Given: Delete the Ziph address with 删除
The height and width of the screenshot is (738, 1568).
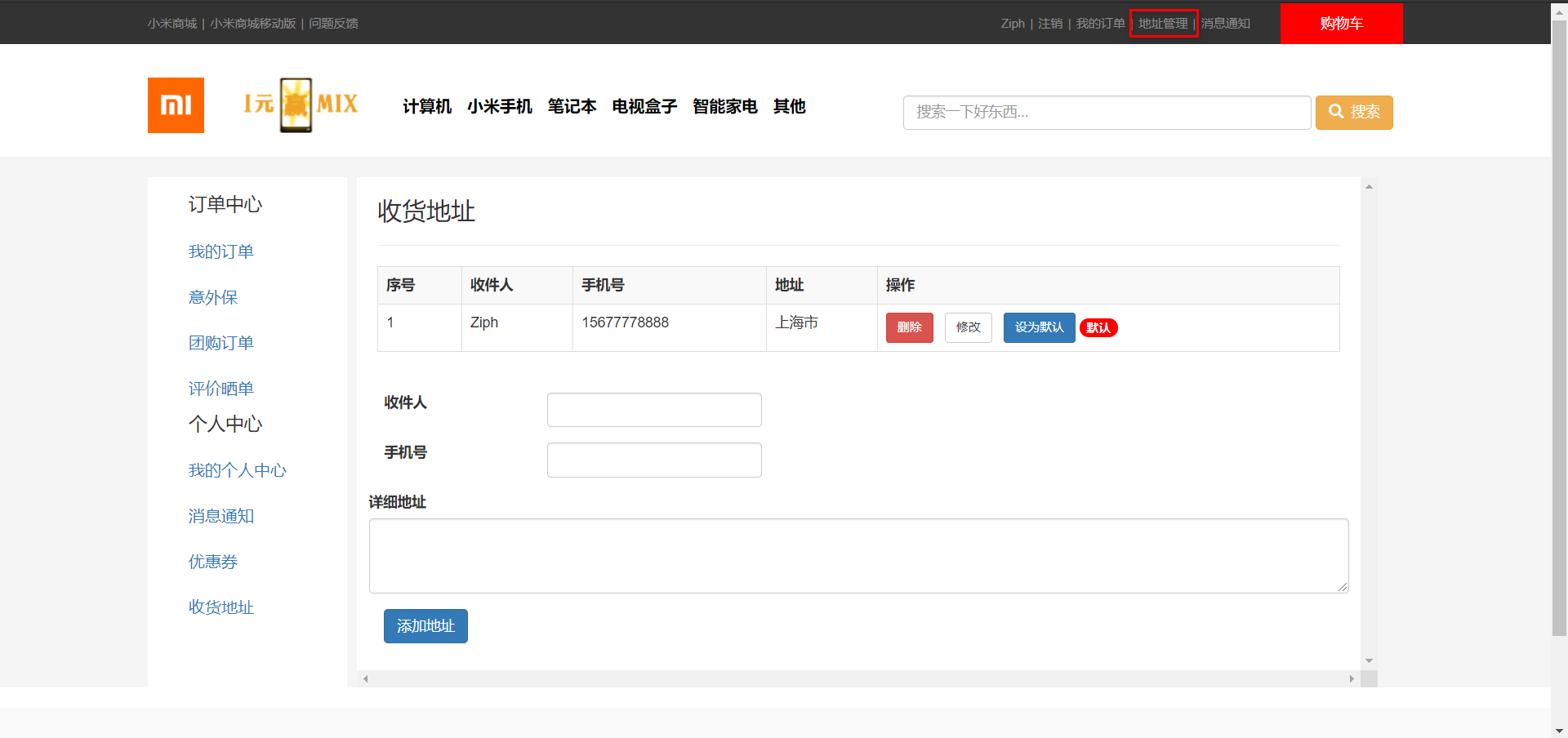Looking at the screenshot, I should (910, 327).
